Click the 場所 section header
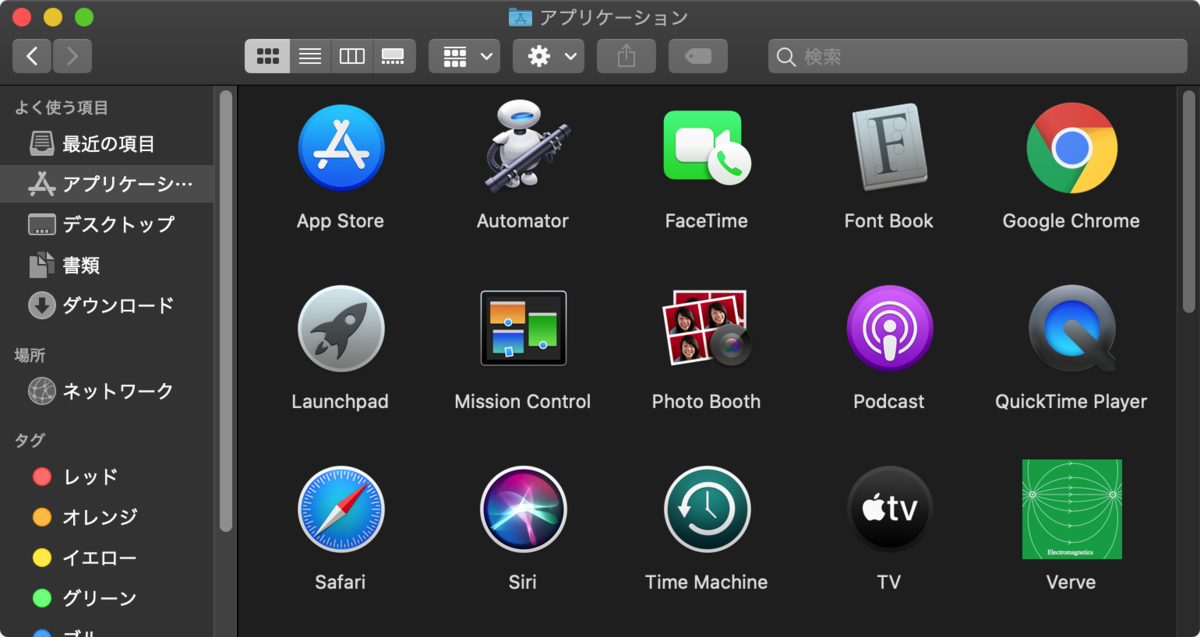Viewport: 1200px width, 637px height. pyautogui.click(x=30, y=355)
